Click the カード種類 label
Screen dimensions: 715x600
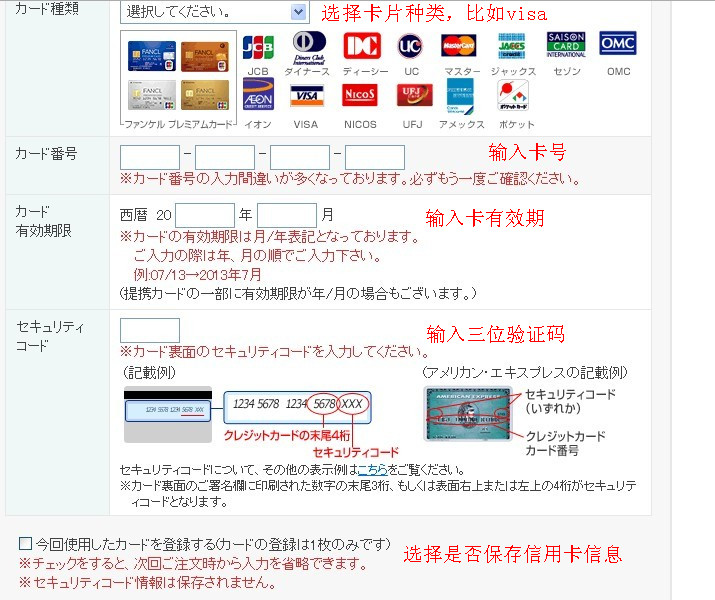pyautogui.click(x=47, y=9)
